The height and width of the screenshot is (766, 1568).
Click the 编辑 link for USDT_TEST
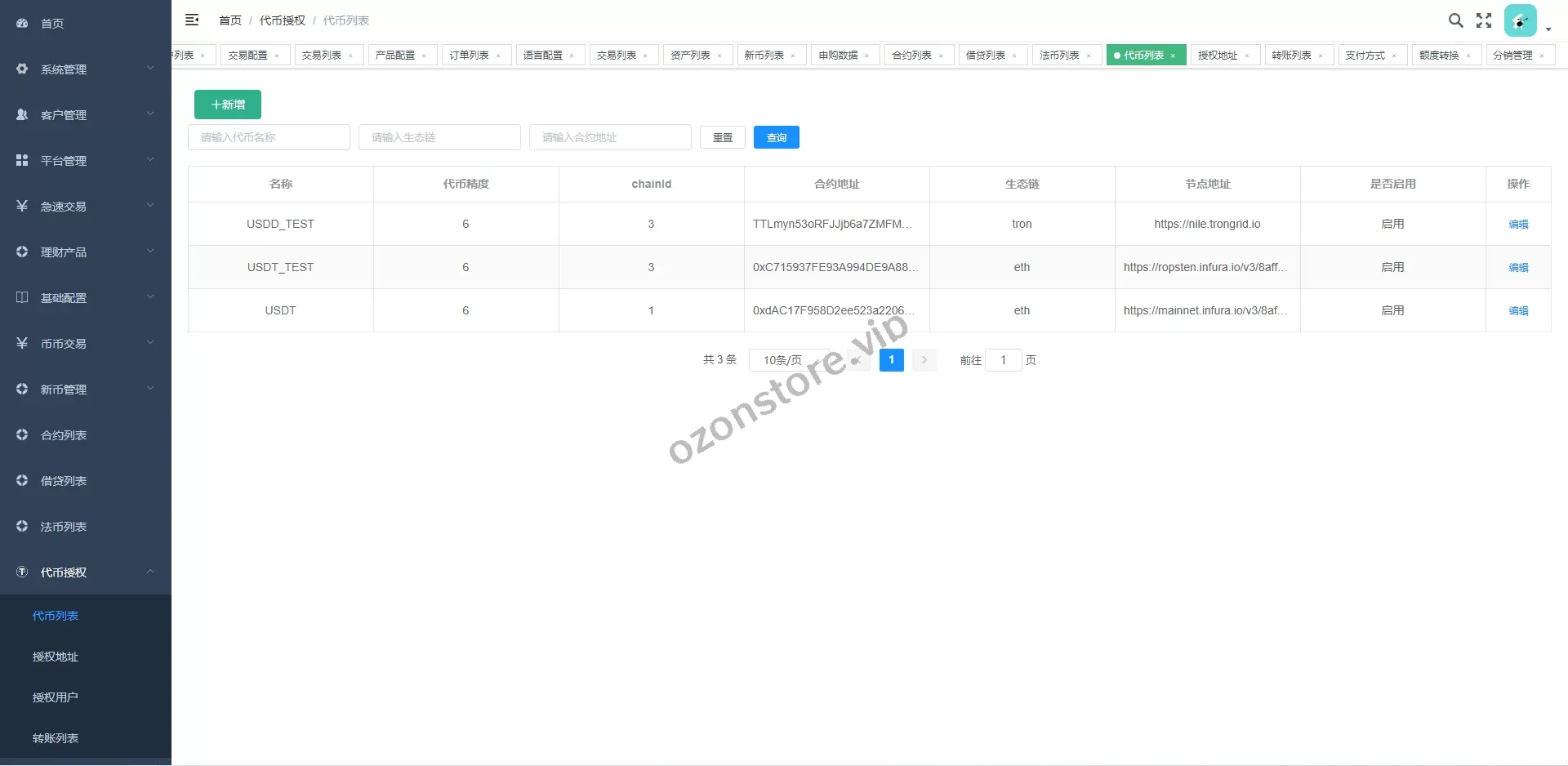(1517, 267)
